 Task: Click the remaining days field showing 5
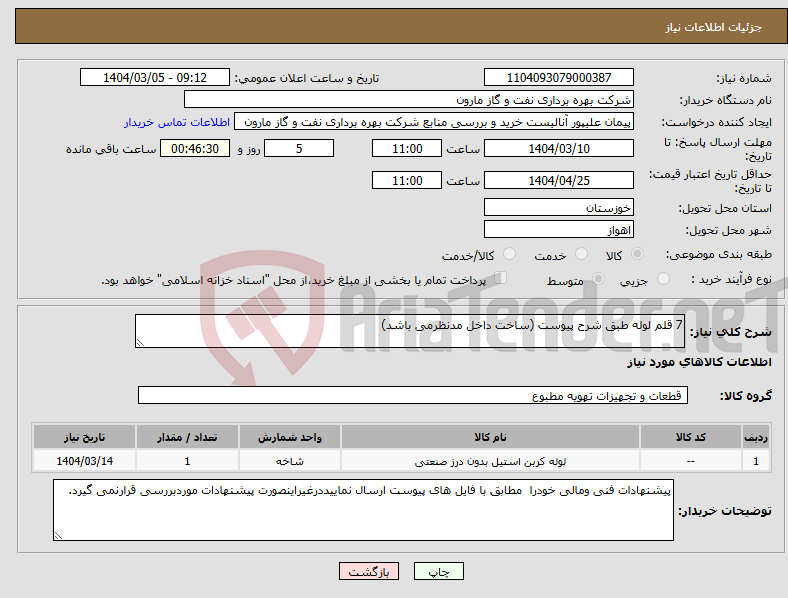point(299,149)
